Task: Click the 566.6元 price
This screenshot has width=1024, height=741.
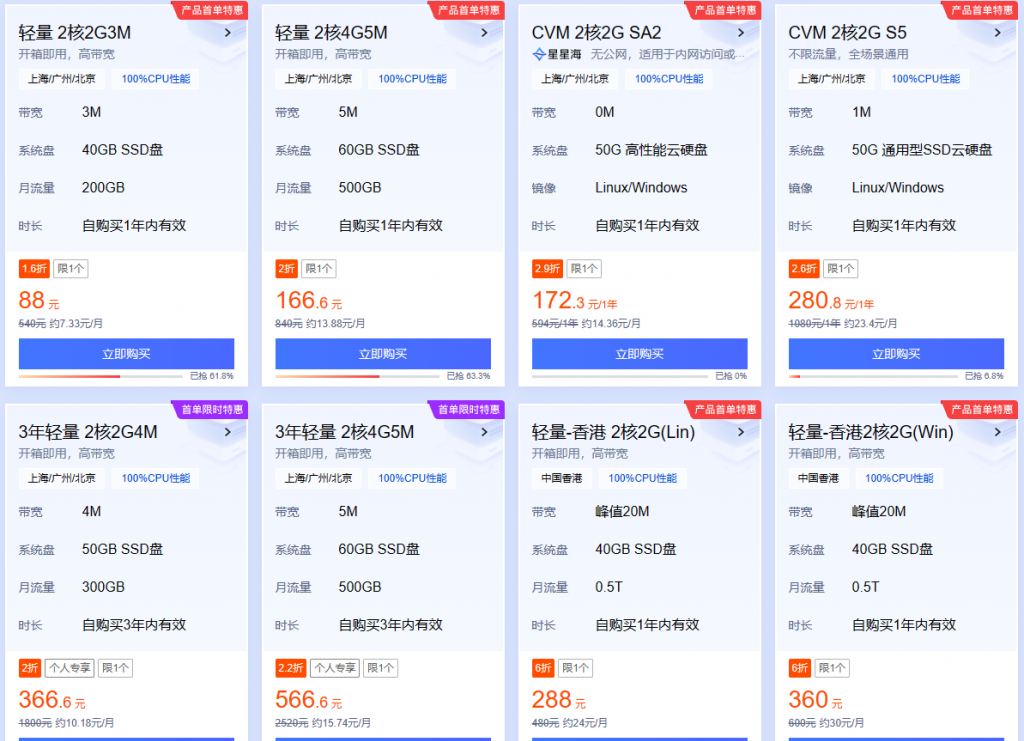Action: pyautogui.click(x=308, y=701)
